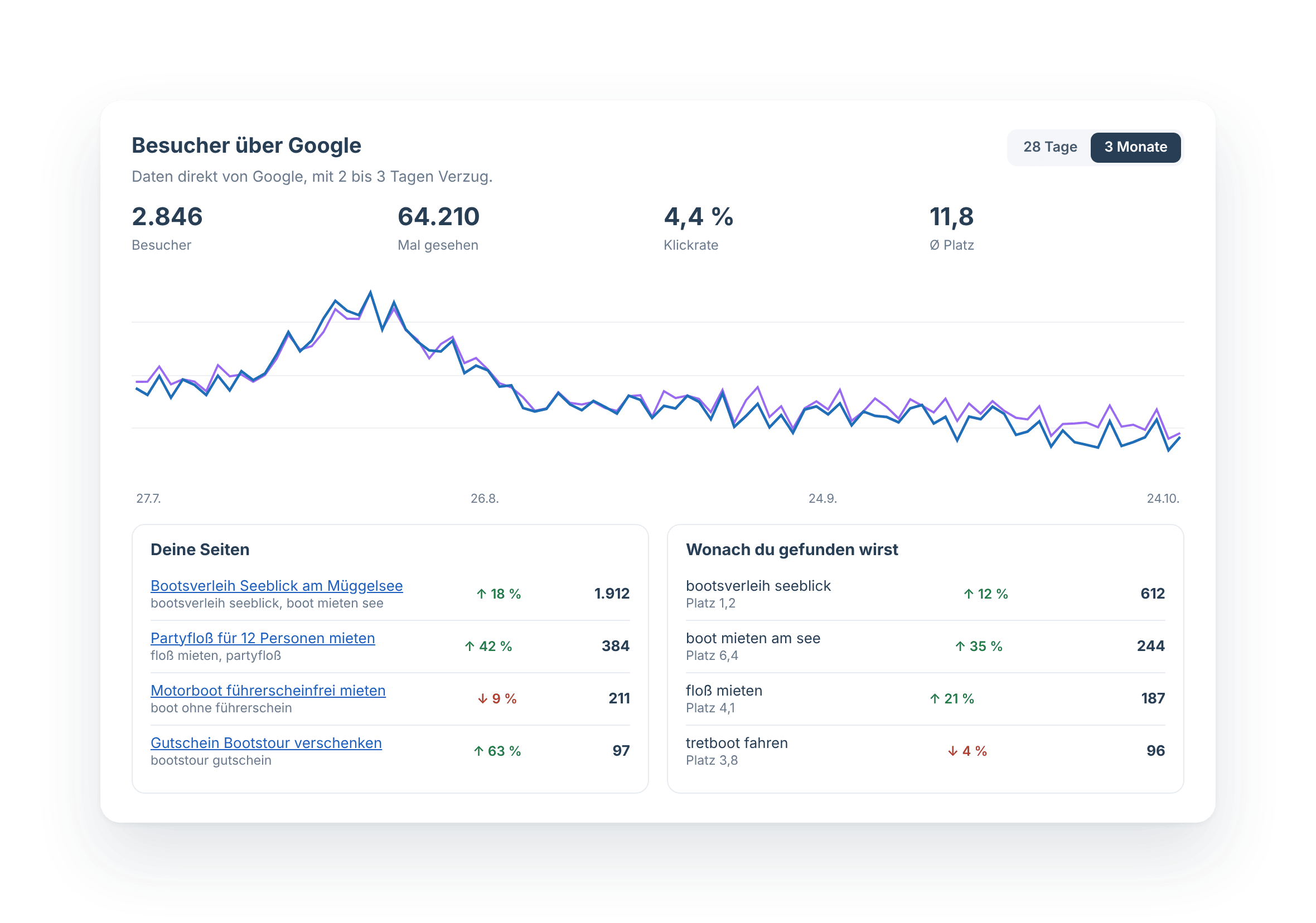Image resolution: width=1316 pixels, height=923 pixels.
Task: Click the Platz 6,4 ranking text
Action: click(712, 655)
